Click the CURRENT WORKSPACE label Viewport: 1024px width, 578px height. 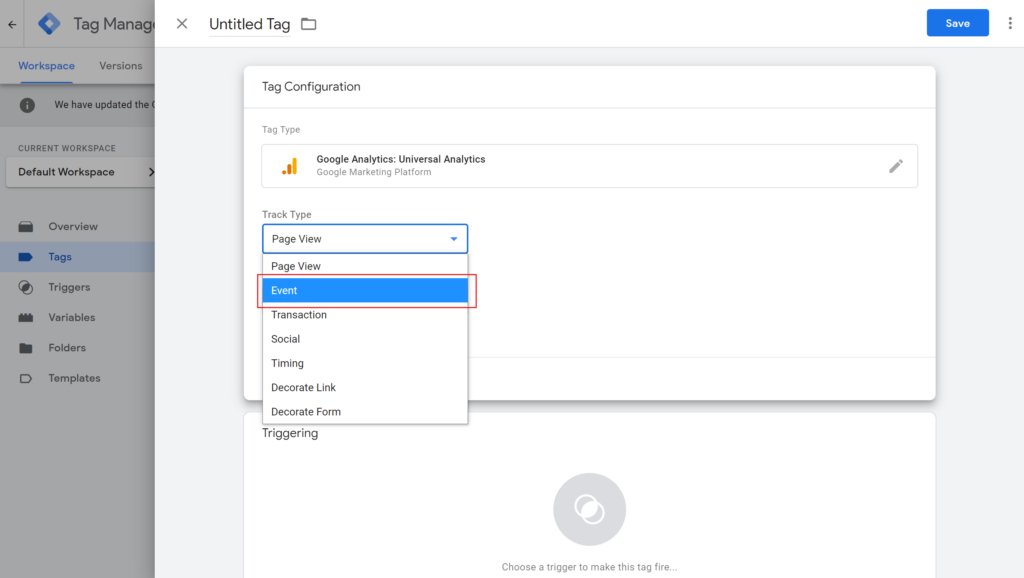coord(67,148)
